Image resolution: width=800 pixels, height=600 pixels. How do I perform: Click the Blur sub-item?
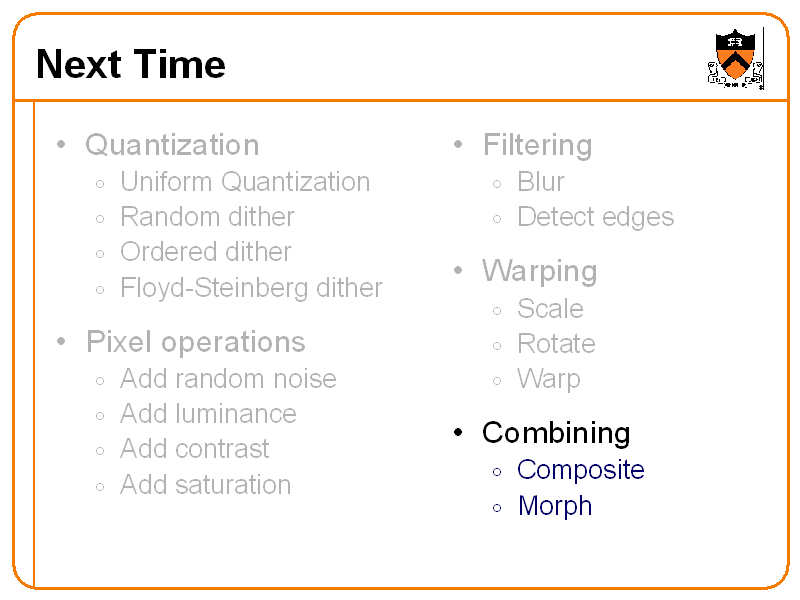point(541,182)
